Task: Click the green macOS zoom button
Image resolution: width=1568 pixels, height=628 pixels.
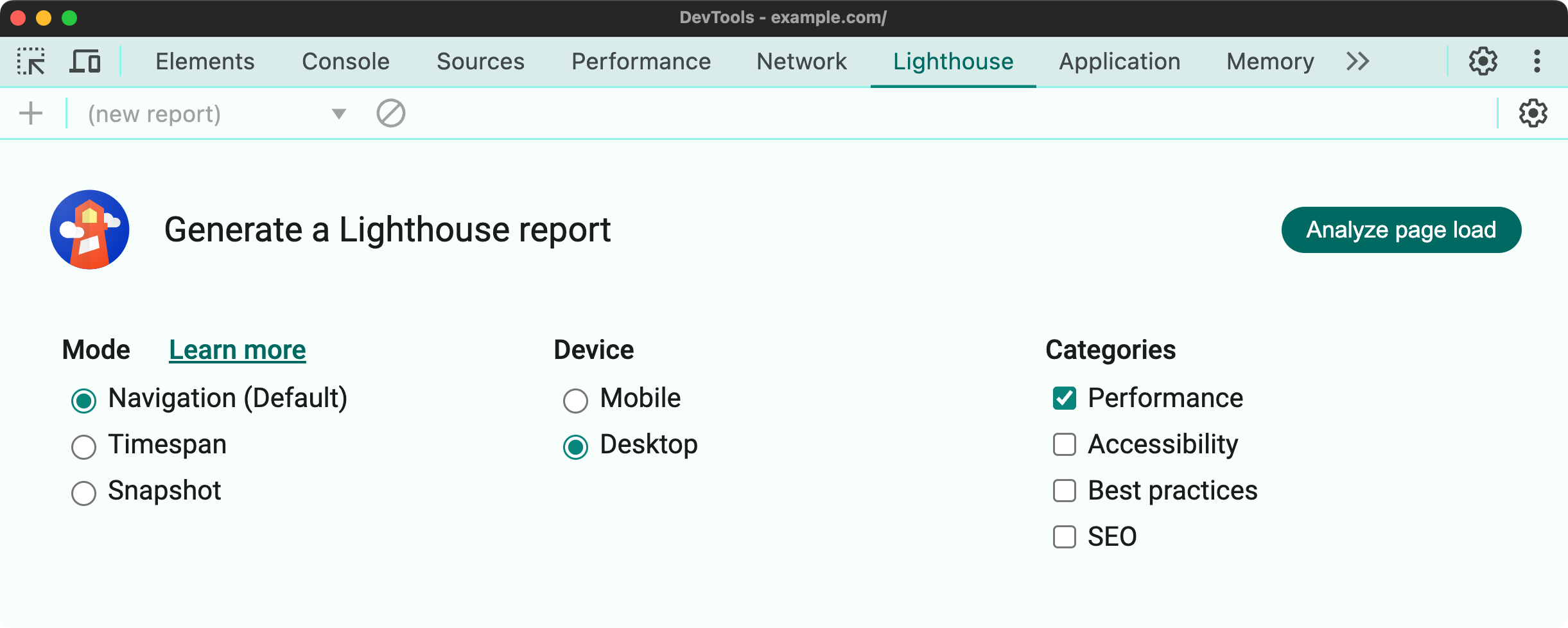Action: pyautogui.click(x=69, y=18)
